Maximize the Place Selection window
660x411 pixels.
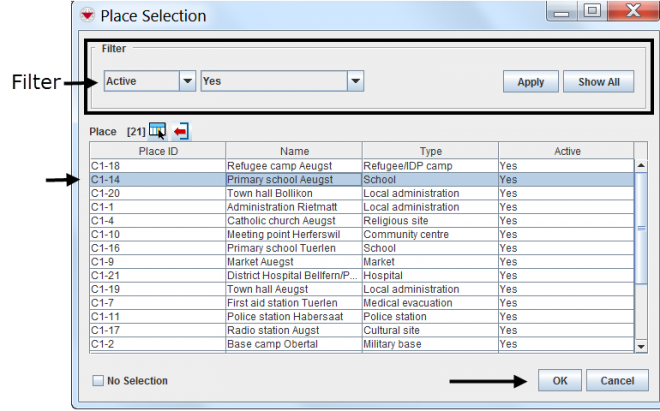tap(591, 14)
